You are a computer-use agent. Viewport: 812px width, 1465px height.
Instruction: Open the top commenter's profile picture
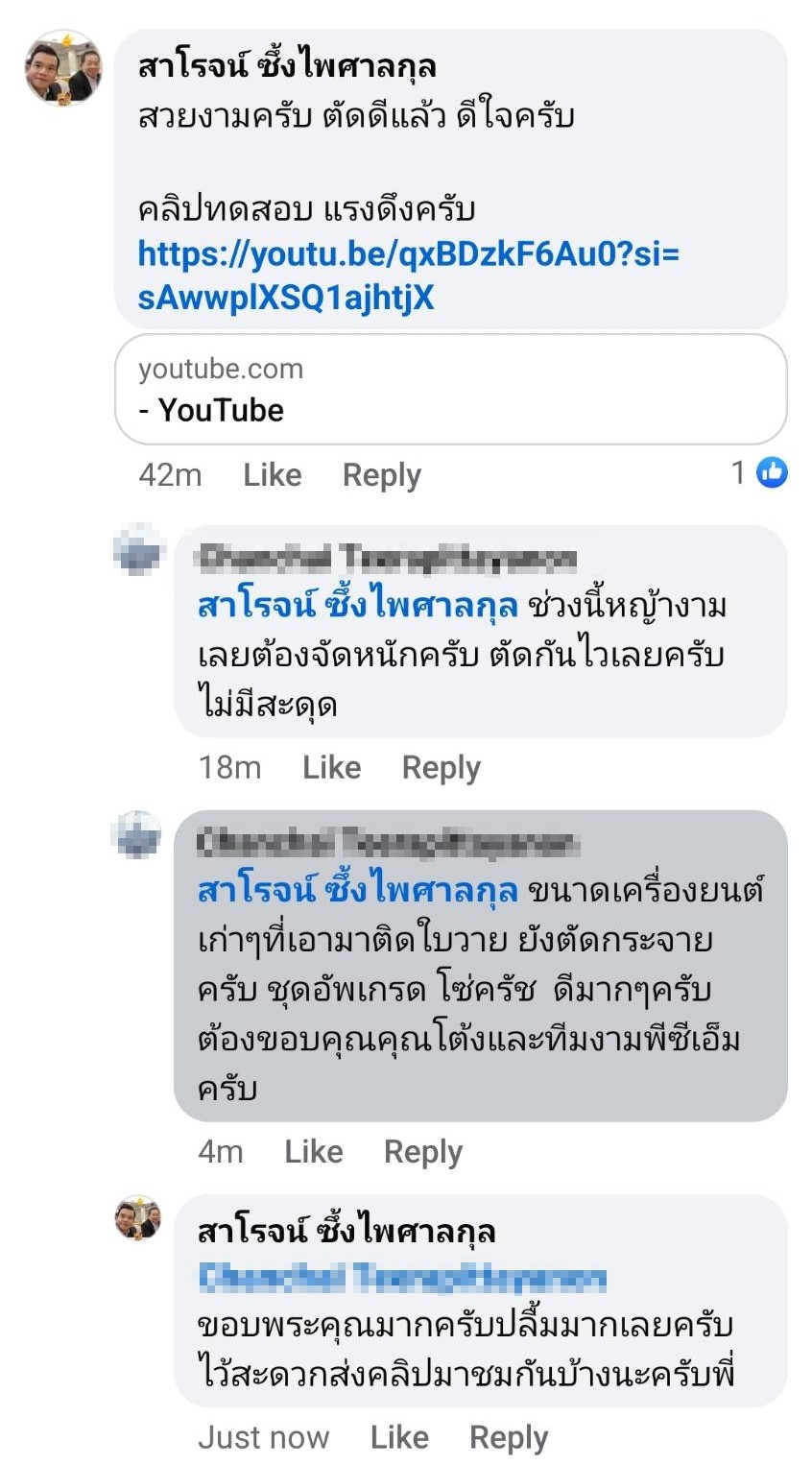click(x=63, y=67)
